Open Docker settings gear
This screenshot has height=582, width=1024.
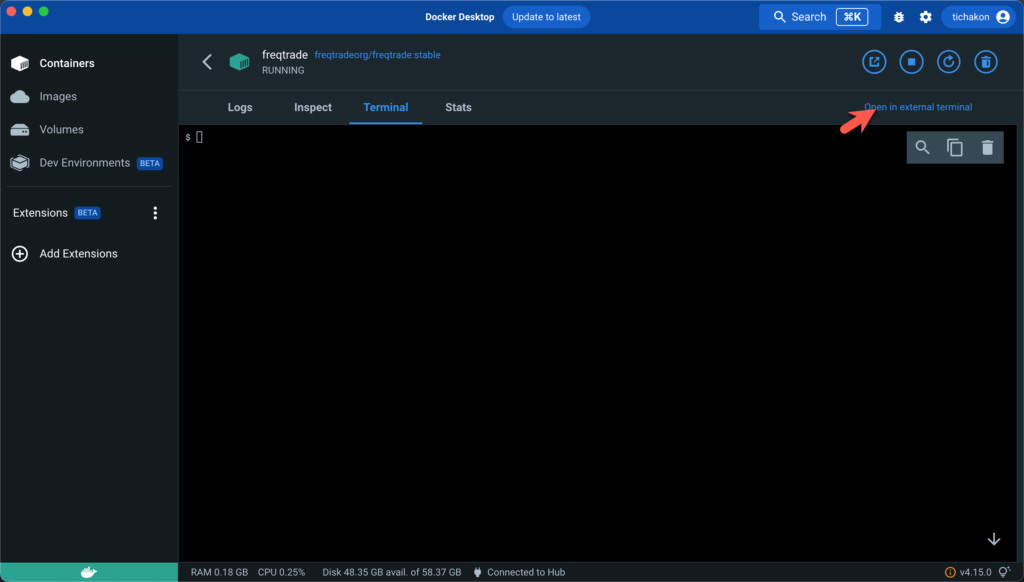pyautogui.click(x=925, y=17)
